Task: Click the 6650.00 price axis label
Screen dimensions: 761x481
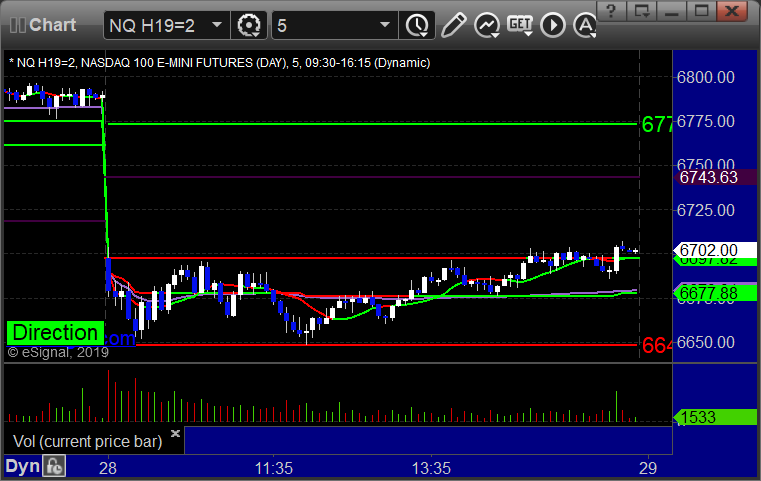Action: click(x=706, y=342)
